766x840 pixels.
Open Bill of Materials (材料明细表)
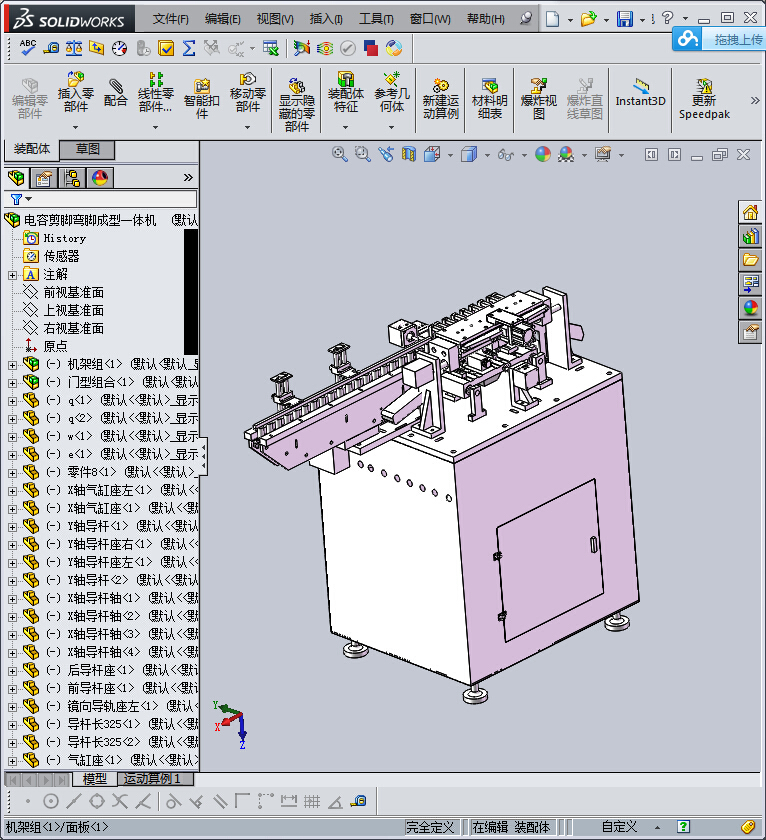tap(490, 99)
